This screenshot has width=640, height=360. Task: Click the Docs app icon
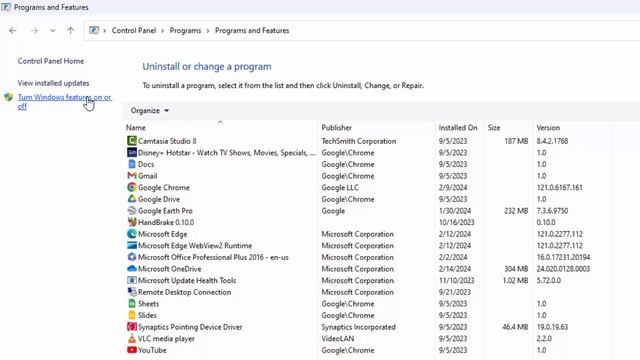coord(131,164)
